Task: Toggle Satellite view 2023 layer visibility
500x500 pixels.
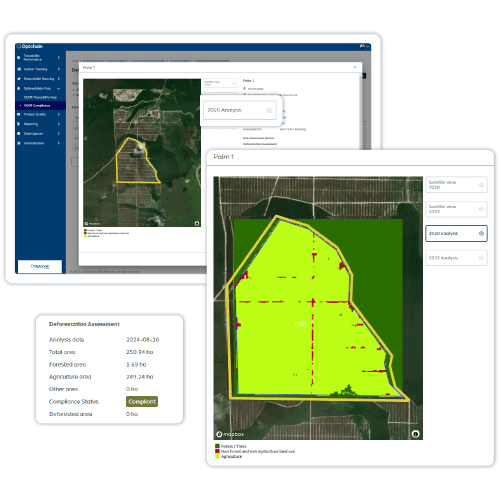Action: [x=481, y=209]
